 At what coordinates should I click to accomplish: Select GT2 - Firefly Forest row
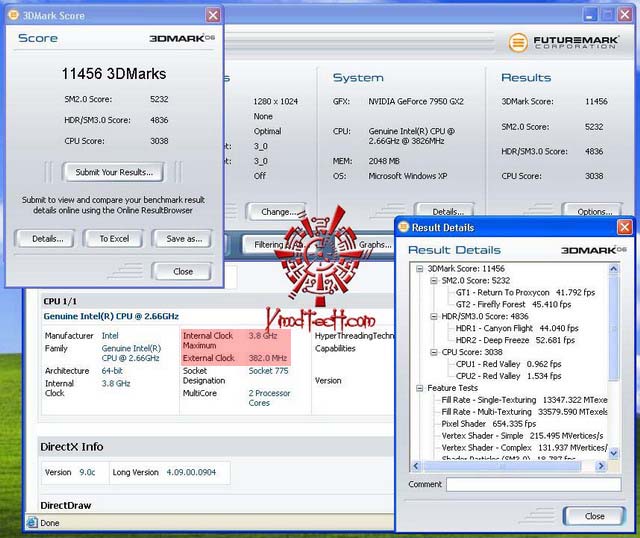click(513, 305)
